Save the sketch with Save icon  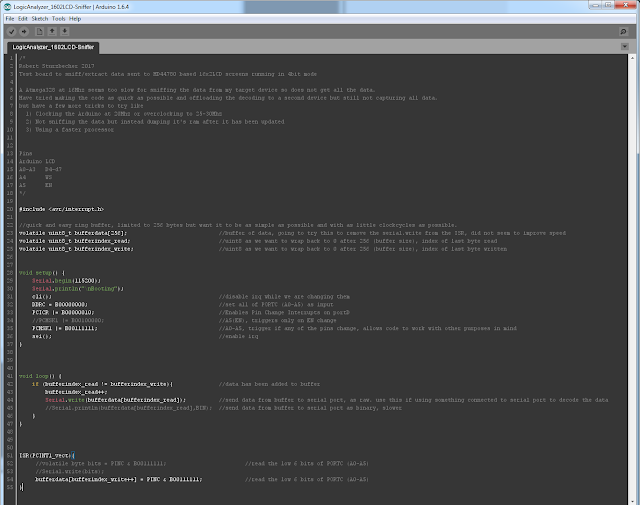[x=64, y=31]
